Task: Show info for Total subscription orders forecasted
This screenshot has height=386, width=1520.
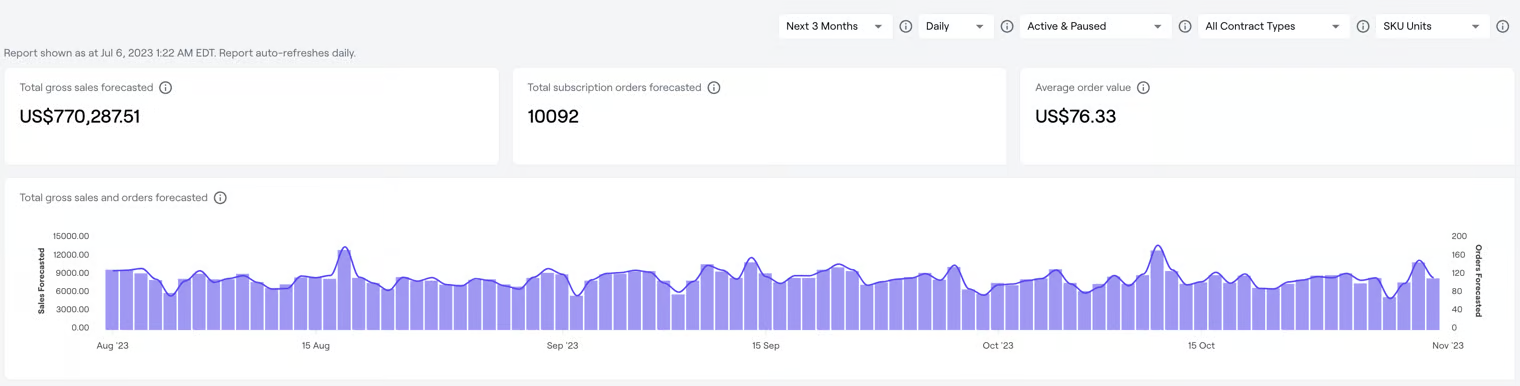Action: point(714,88)
